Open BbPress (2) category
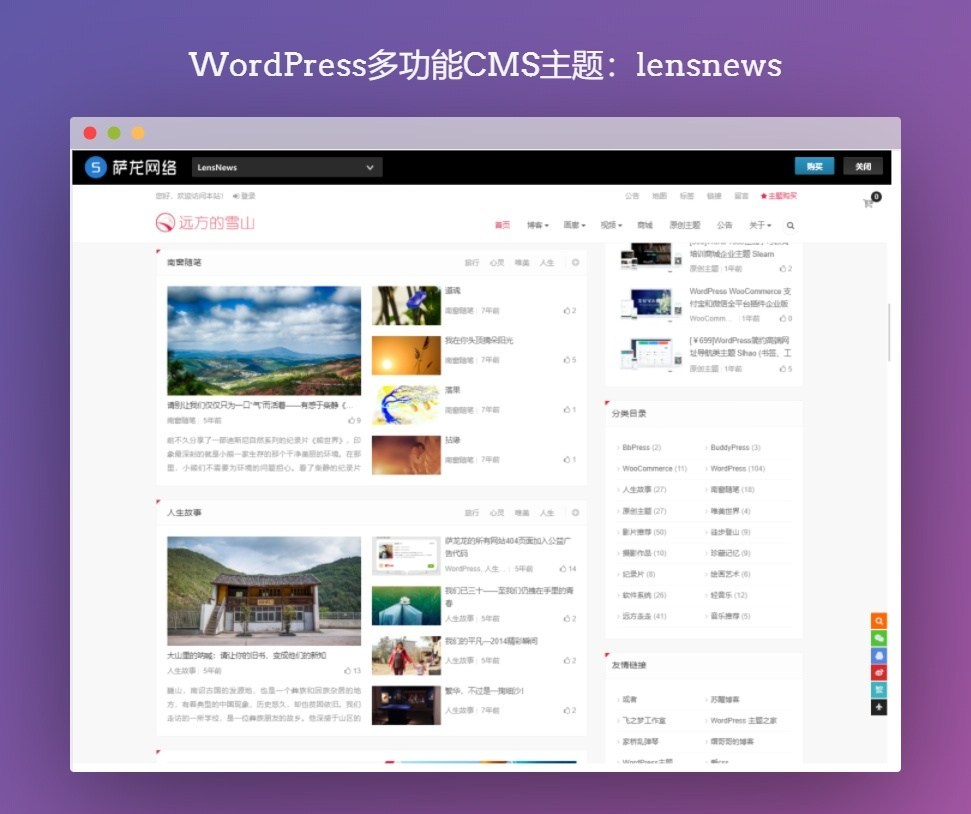This screenshot has height=814, width=971. 640,447
